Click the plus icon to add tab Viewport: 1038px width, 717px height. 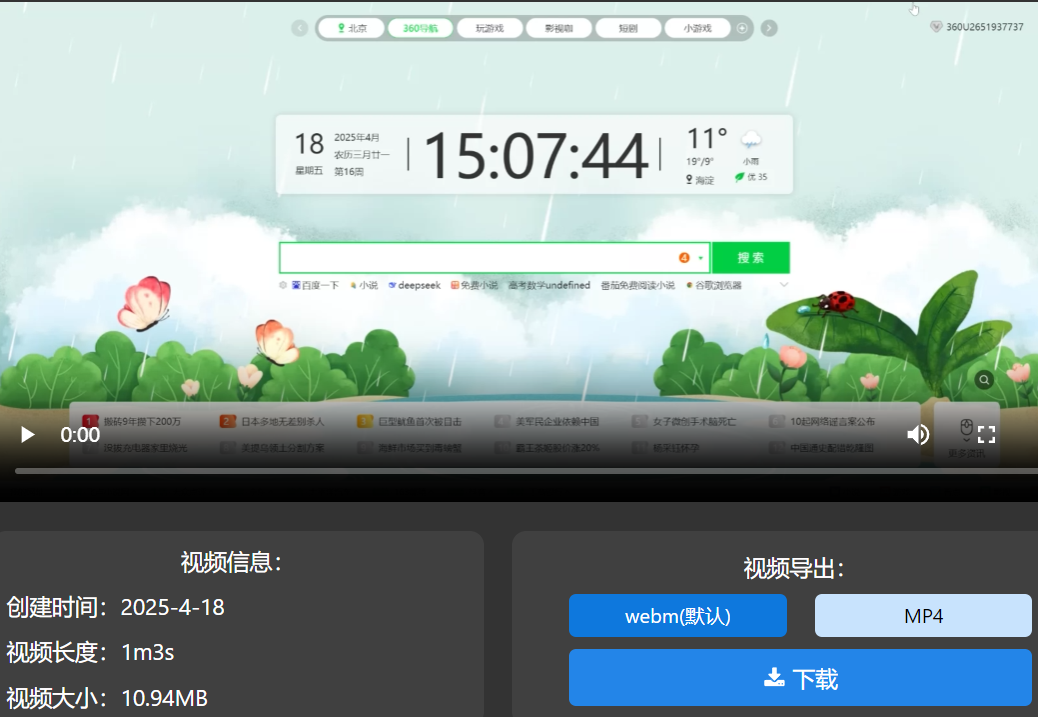[742, 28]
